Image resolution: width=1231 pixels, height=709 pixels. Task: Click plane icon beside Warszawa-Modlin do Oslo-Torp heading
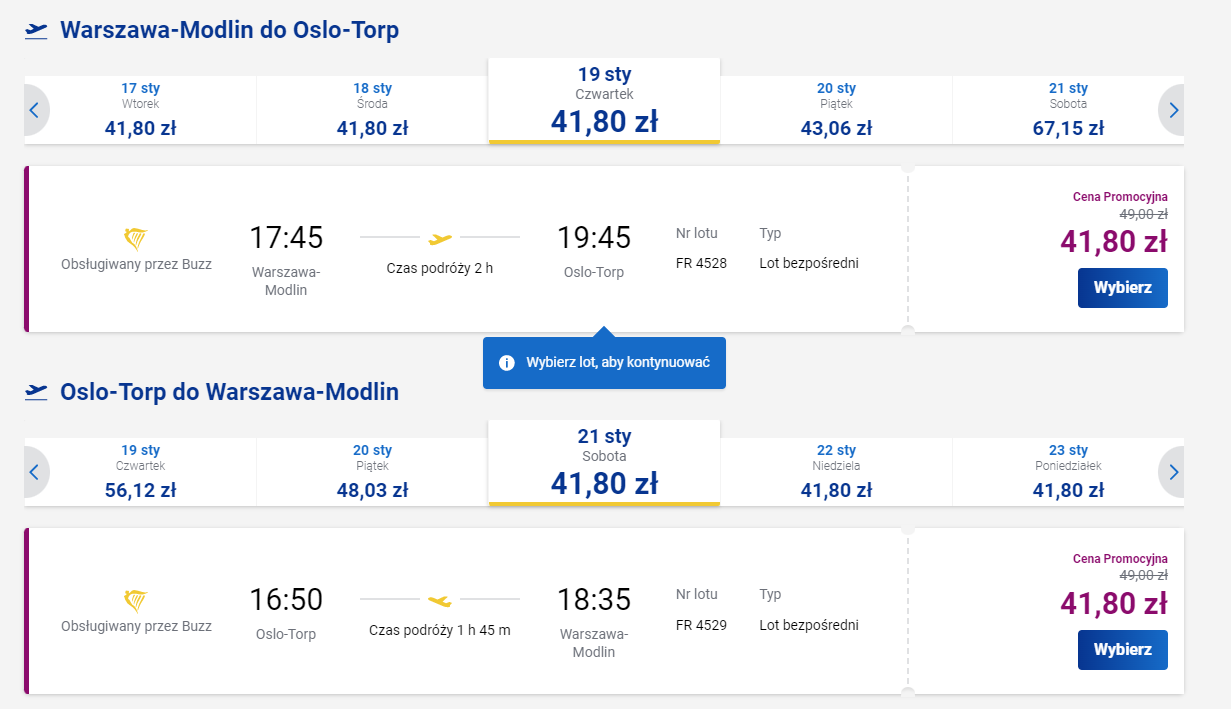[36, 31]
